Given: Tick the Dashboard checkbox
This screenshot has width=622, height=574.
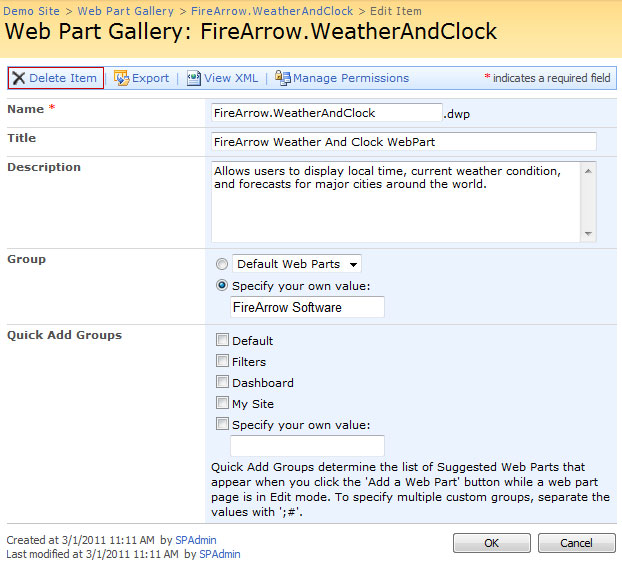Looking at the screenshot, I should (x=223, y=382).
